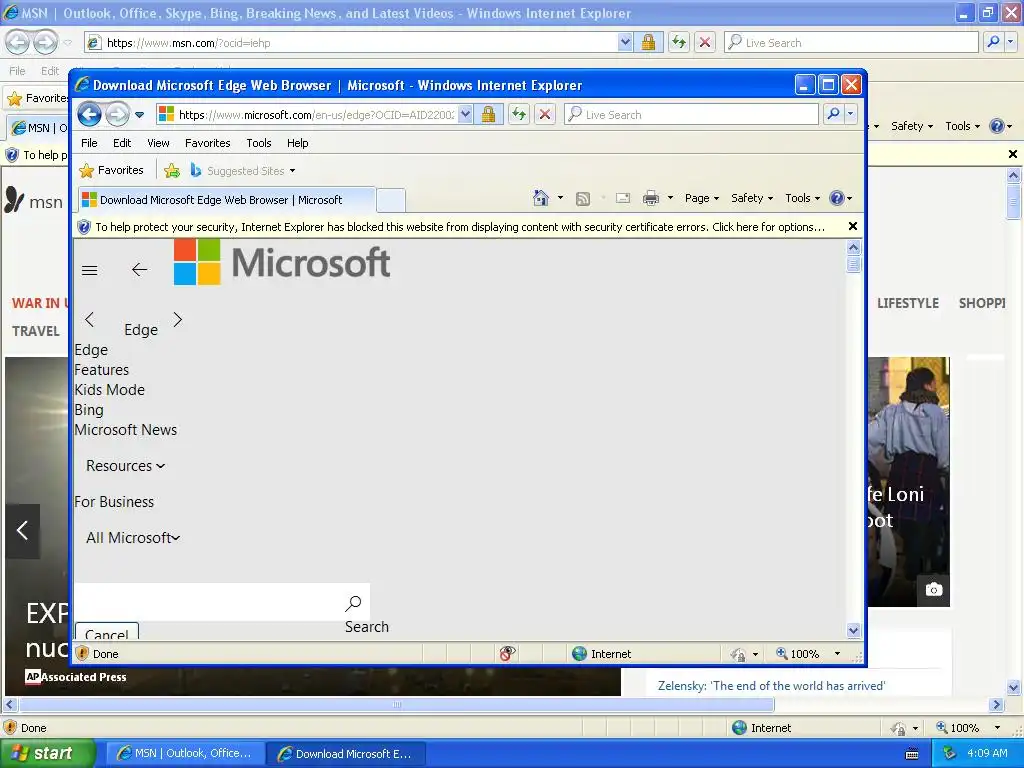1024x768 pixels.
Task: Click security certificate information bar message
Action: (460, 227)
